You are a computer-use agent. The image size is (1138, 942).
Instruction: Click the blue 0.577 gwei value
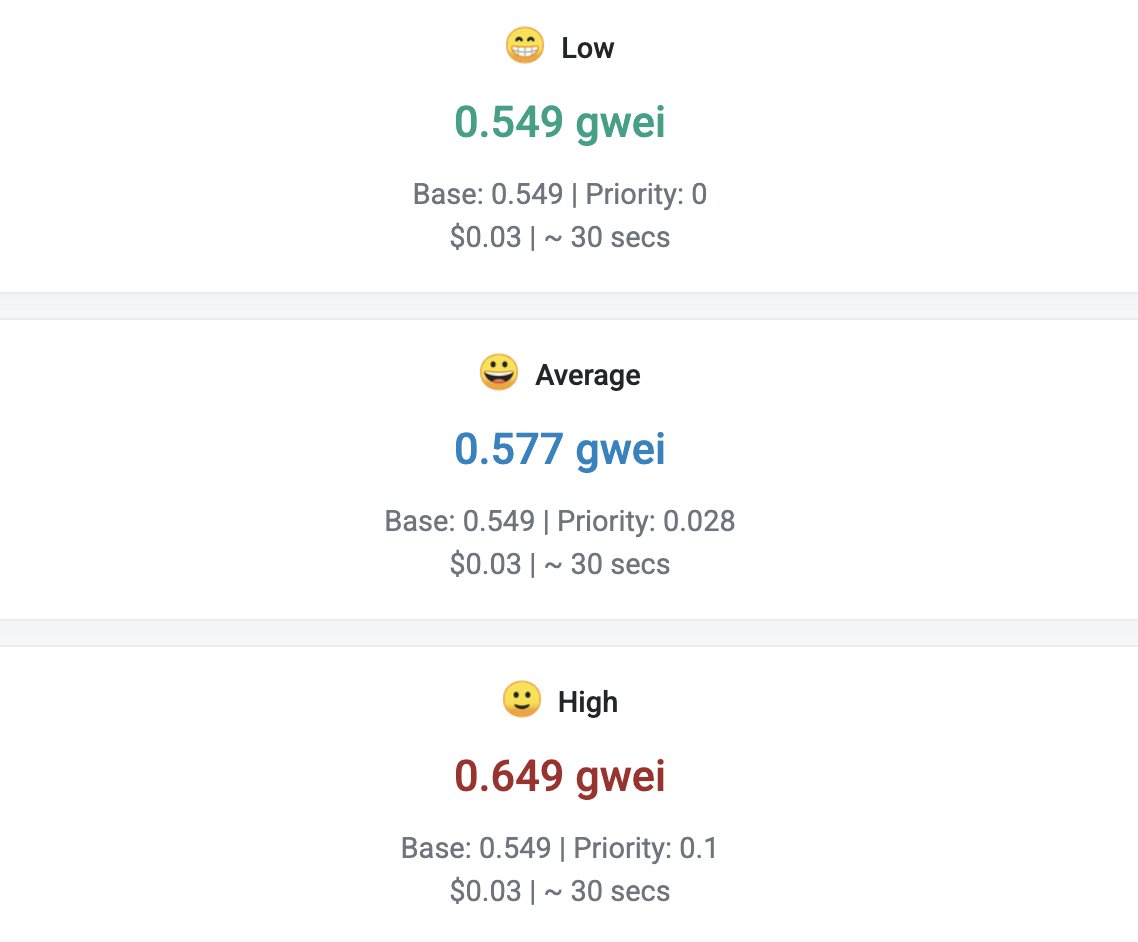[560, 449]
